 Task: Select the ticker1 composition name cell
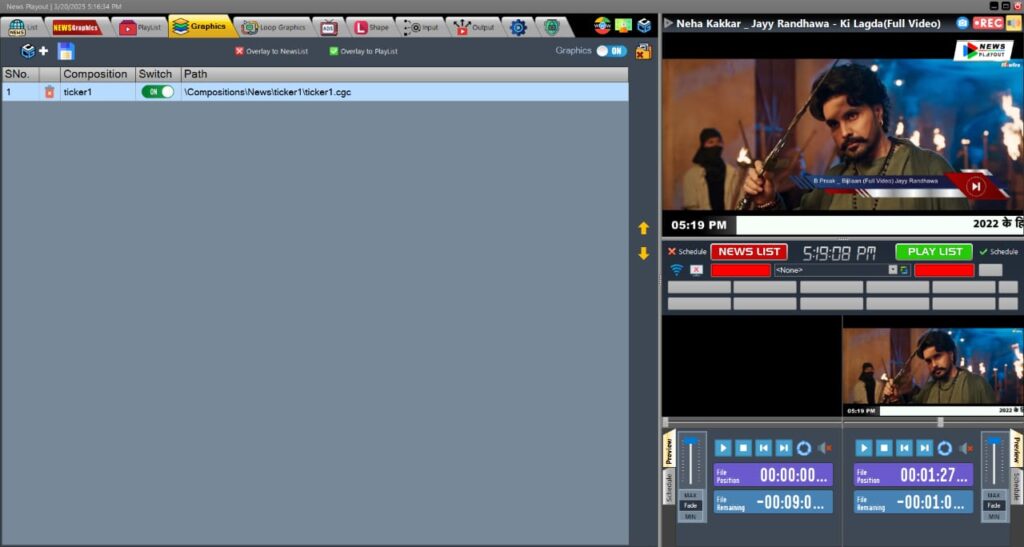(x=97, y=92)
